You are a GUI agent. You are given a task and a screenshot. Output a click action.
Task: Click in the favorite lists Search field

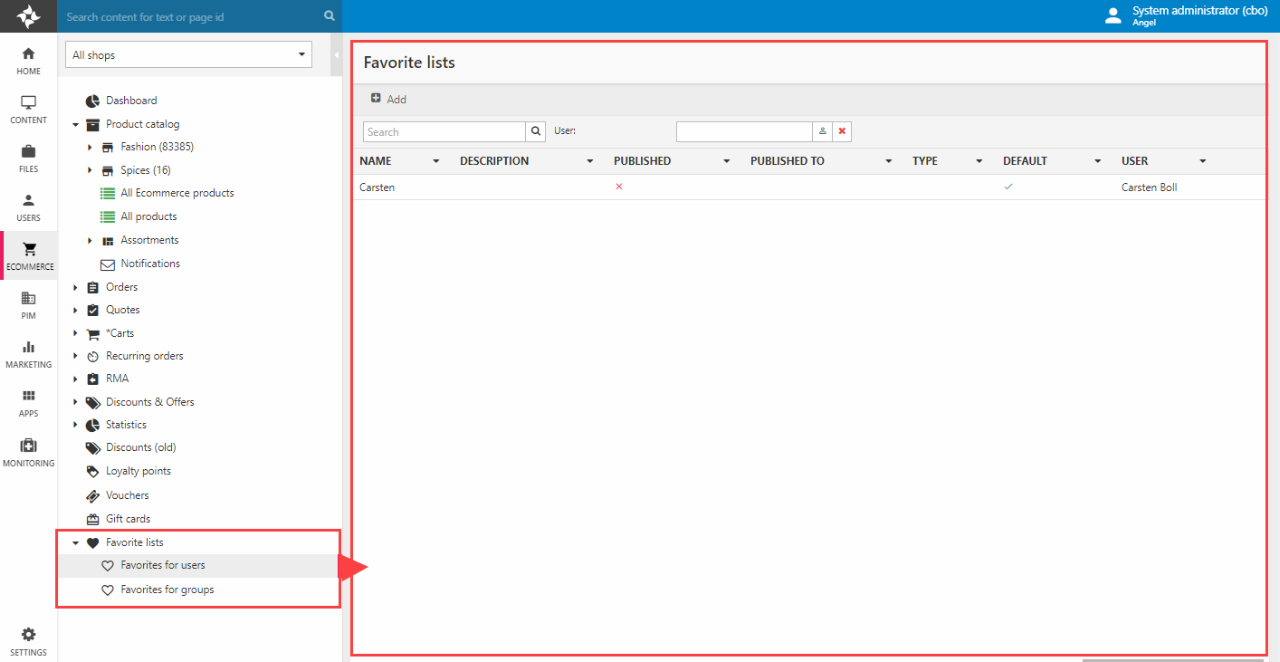click(x=444, y=132)
